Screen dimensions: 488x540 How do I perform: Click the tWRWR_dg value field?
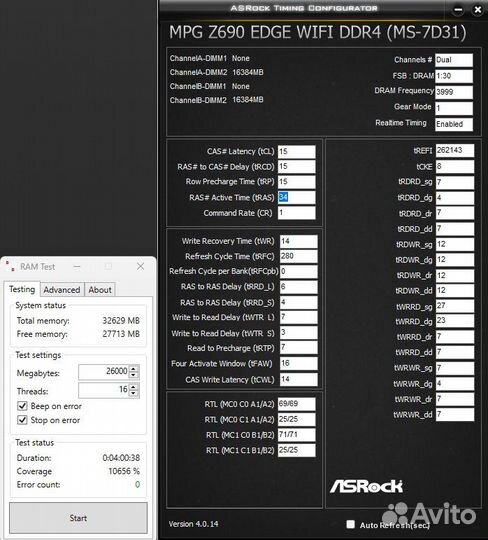pyautogui.click(x=455, y=384)
